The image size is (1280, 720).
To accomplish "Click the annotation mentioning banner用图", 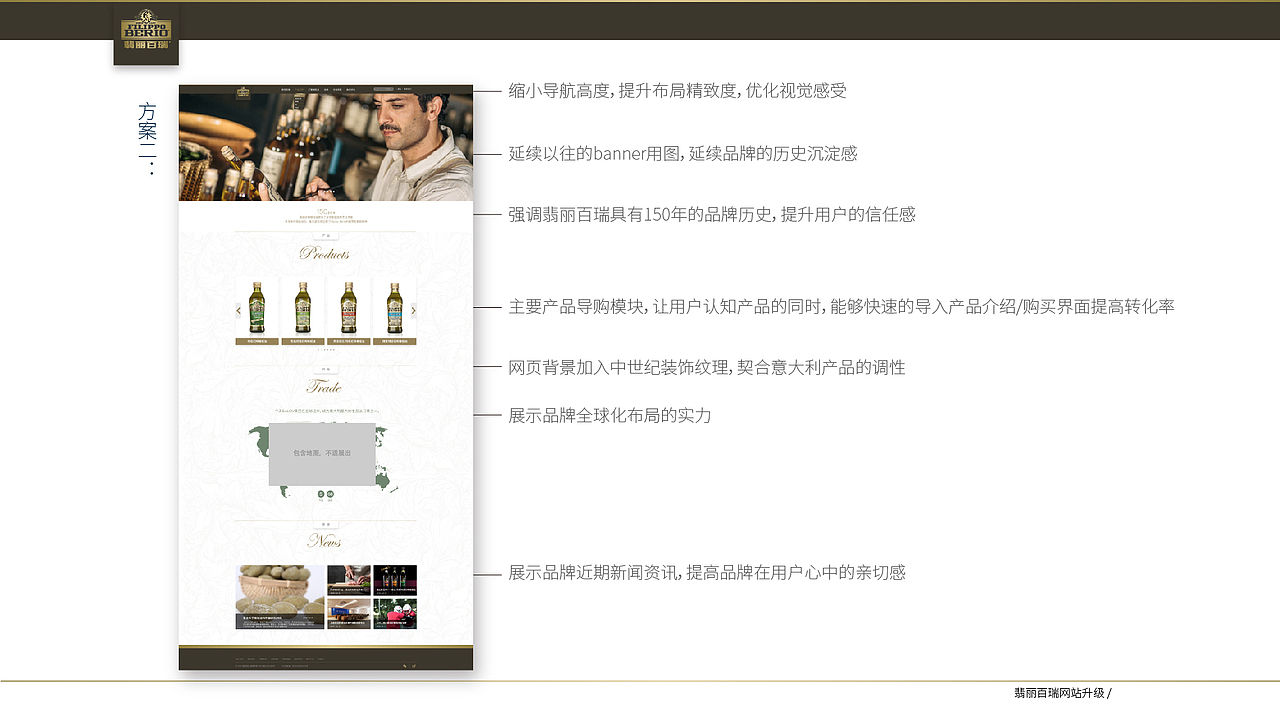I will (683, 154).
